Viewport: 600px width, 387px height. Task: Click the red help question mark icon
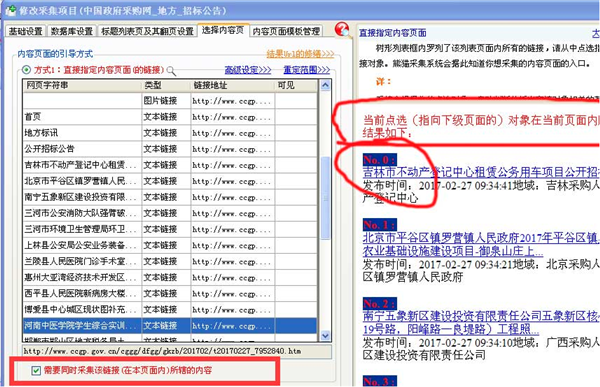[342, 30]
